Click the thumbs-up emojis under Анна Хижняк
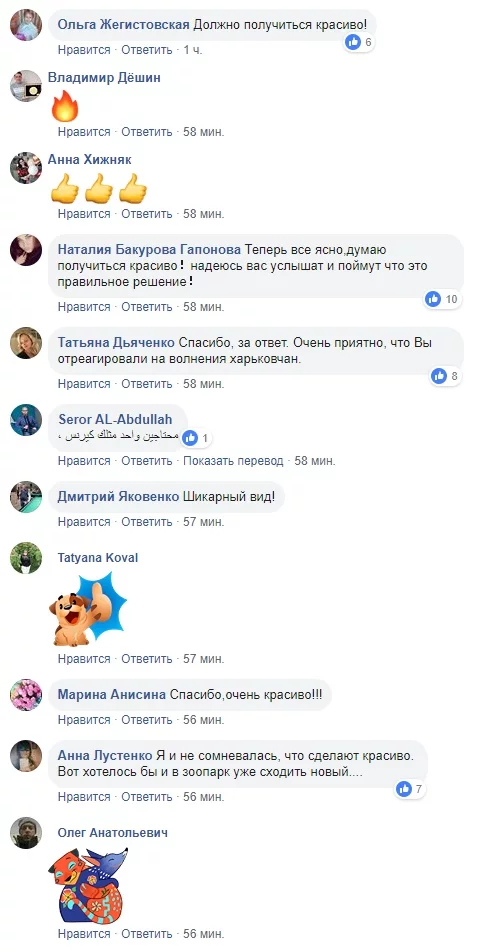485x952 pixels. tap(99, 188)
